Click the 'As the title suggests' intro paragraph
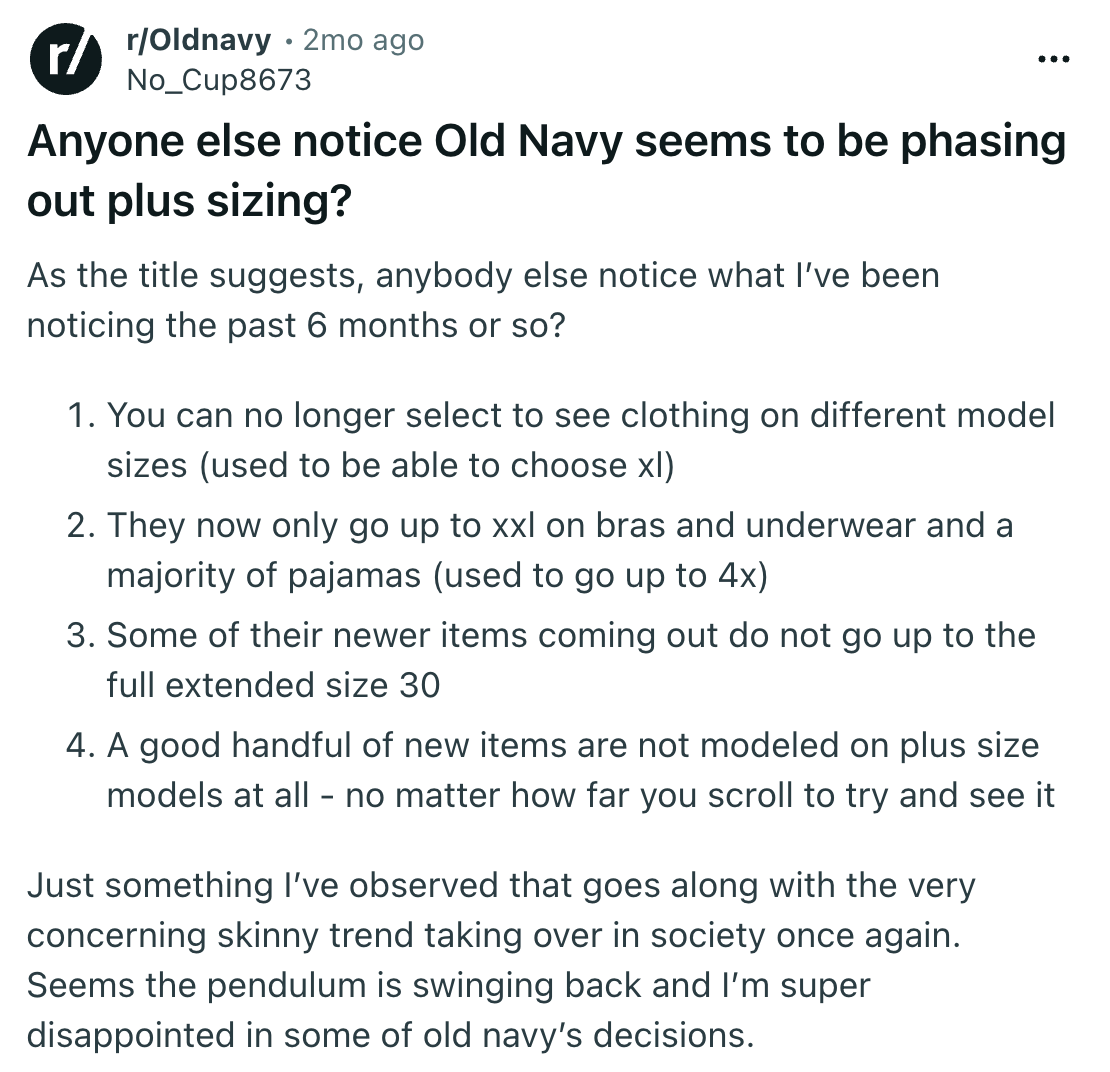Viewport: 1110px width, 1072px height. (482, 275)
